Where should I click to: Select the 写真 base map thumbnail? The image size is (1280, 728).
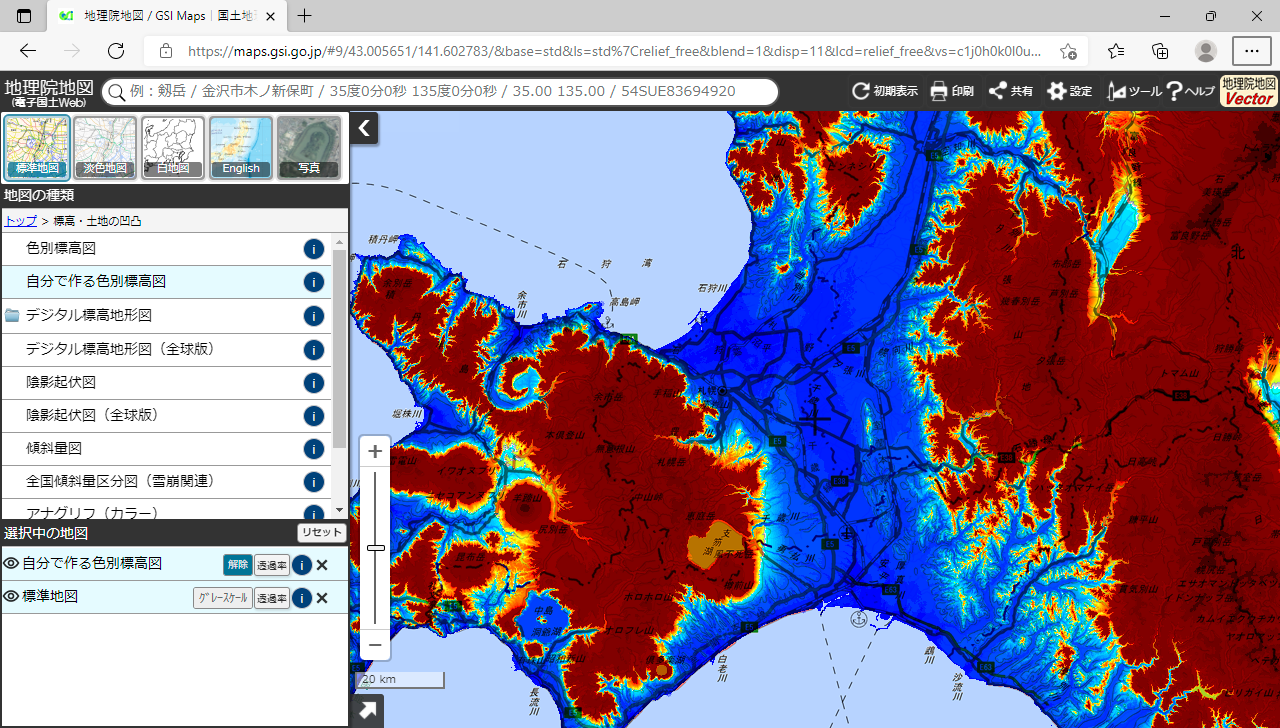click(308, 147)
